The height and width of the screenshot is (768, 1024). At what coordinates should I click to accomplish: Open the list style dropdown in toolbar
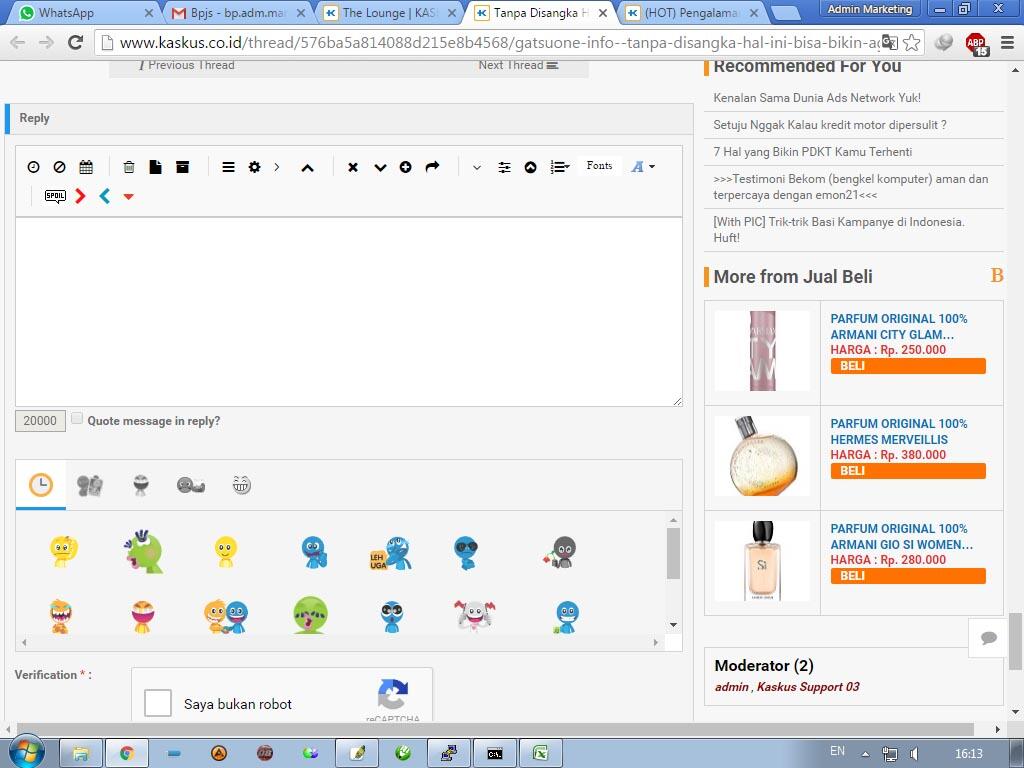560,167
